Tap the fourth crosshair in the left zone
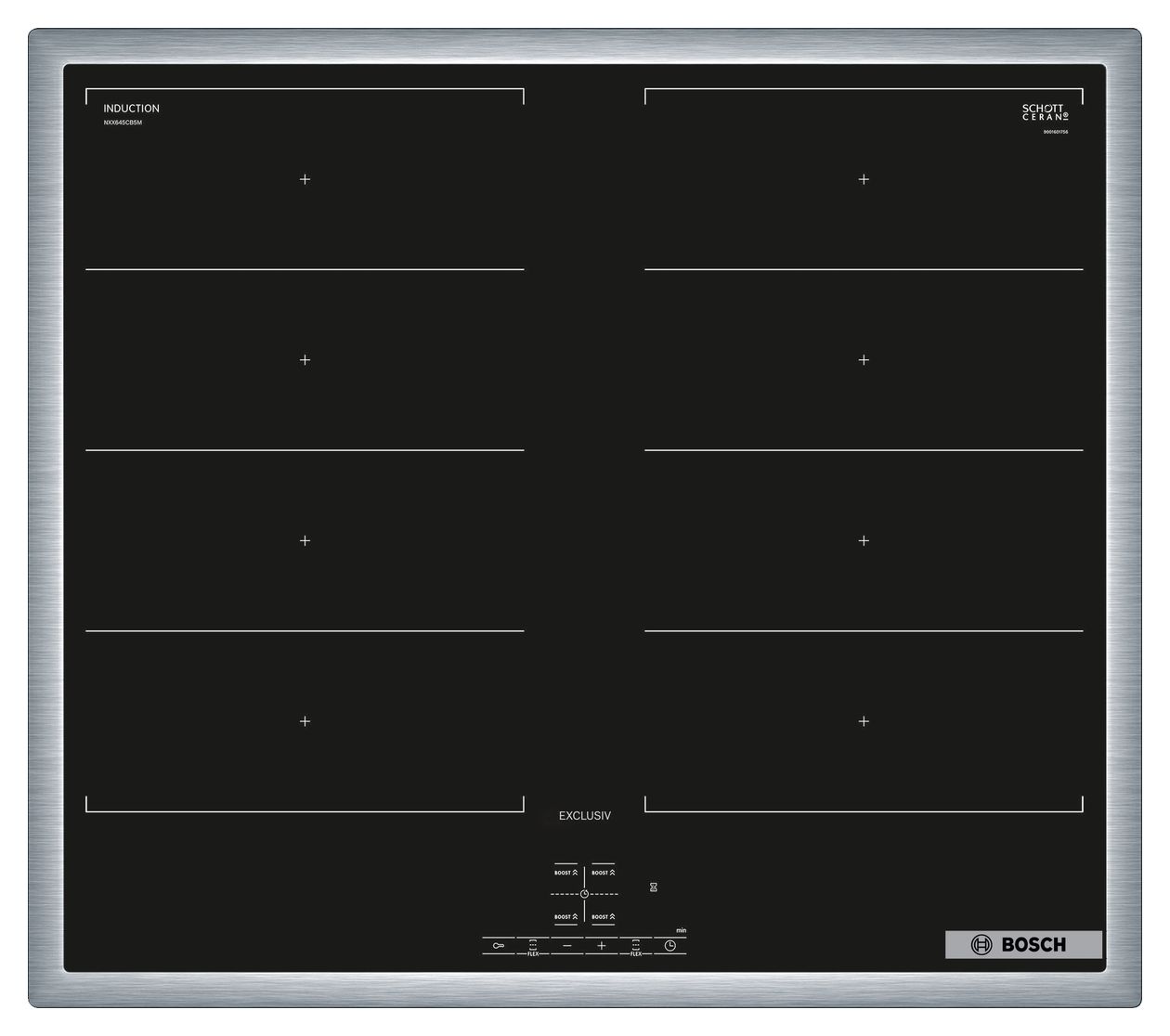 pos(305,721)
